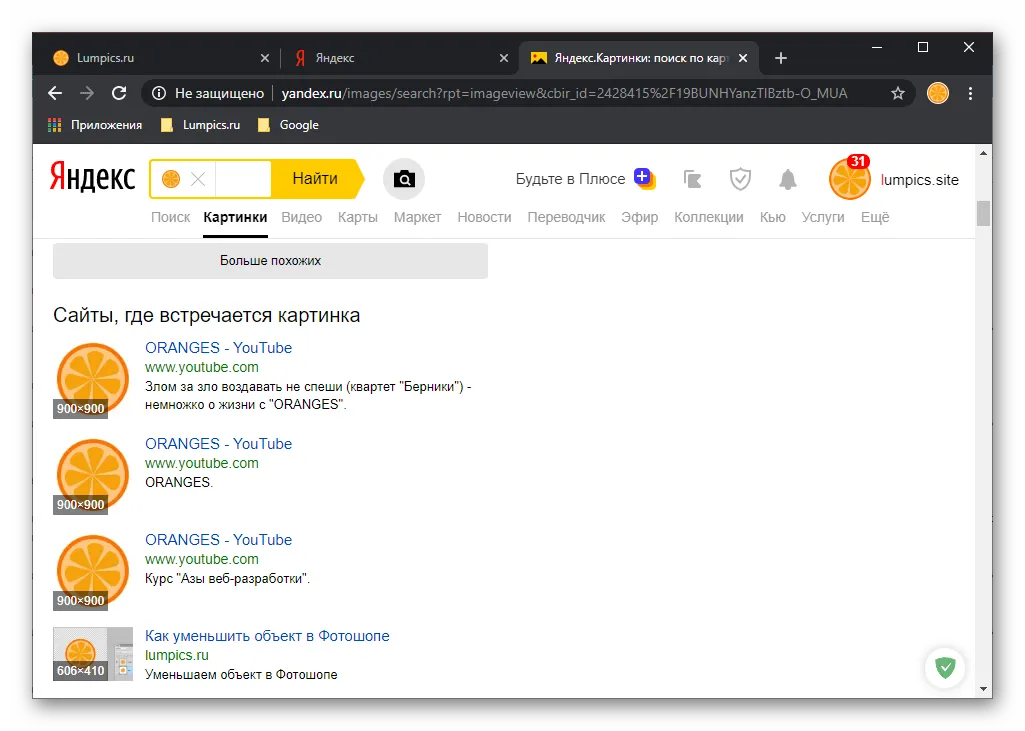1025x731 pixels.
Task: Bookmark this page with the star icon
Action: (898, 94)
